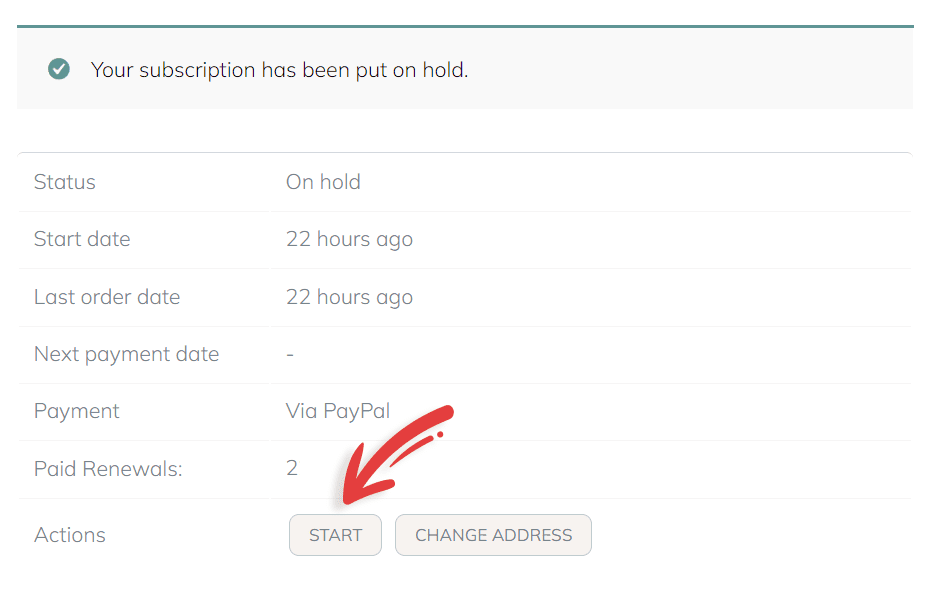Click the 'subscription has been put on hold' message
This screenshot has width=935, height=607.
point(279,70)
